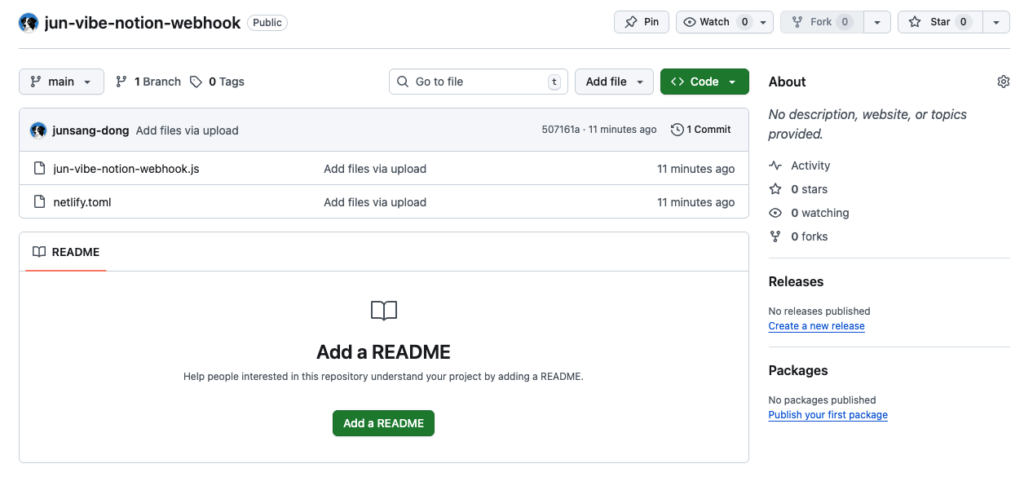The image size is (1024, 477).
Task: Click Create a new release
Action: click(816, 325)
